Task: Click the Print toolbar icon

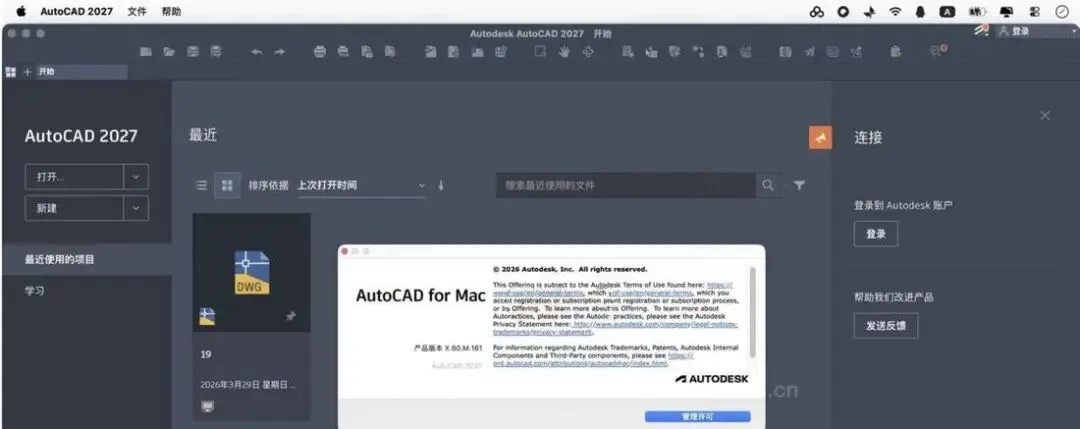Action: point(320,52)
